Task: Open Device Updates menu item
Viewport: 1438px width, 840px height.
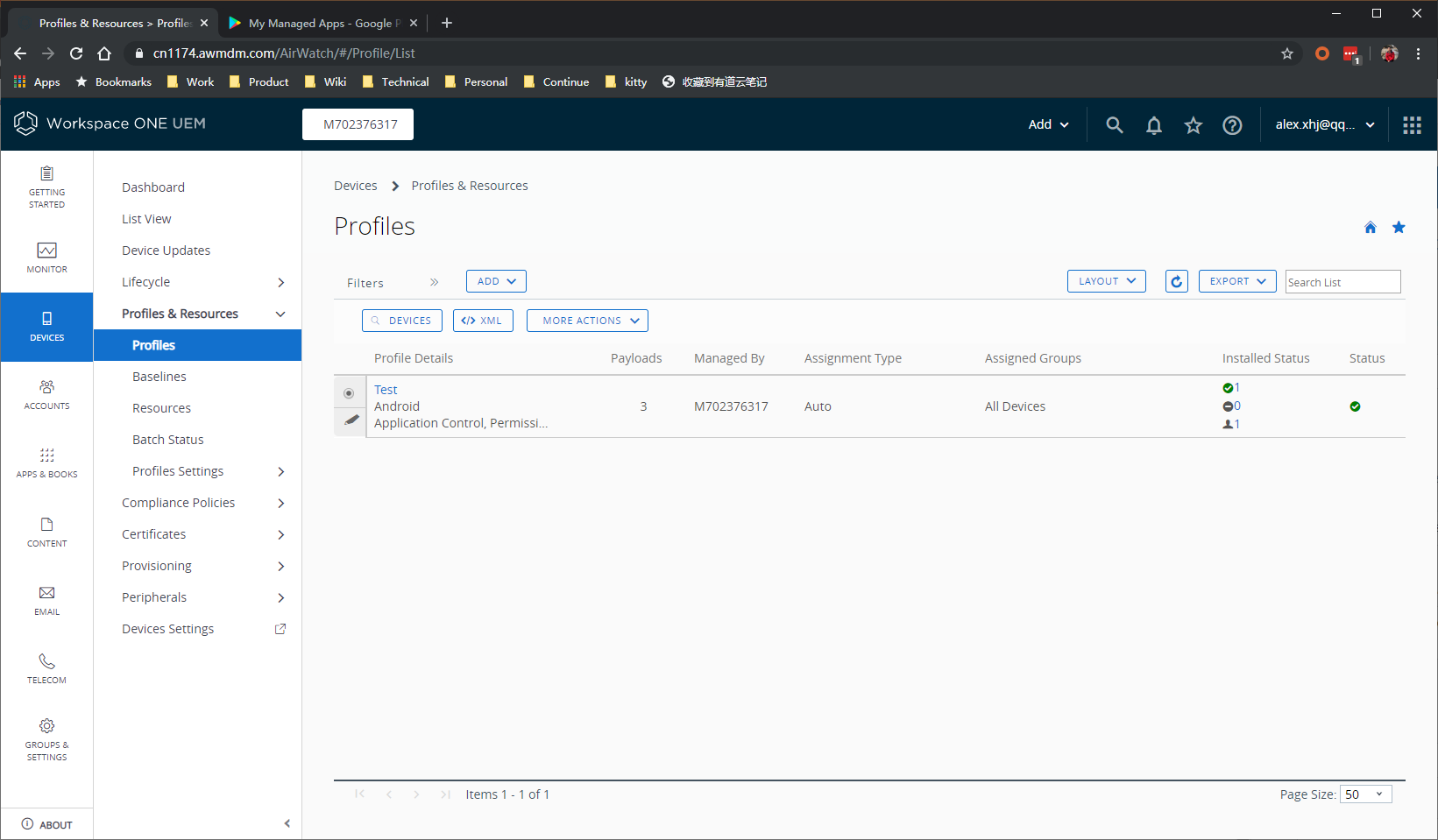Action: tap(166, 251)
